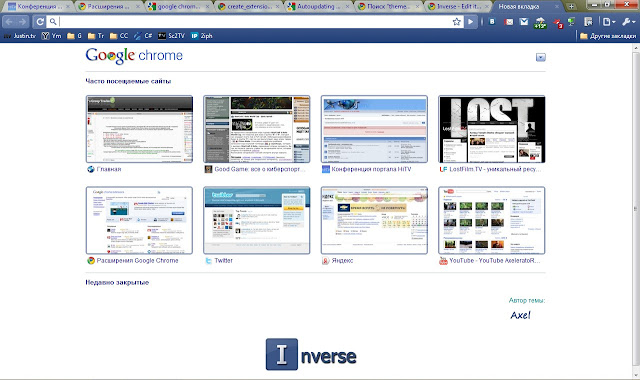Open the Ym bookmark

[x=51, y=36]
